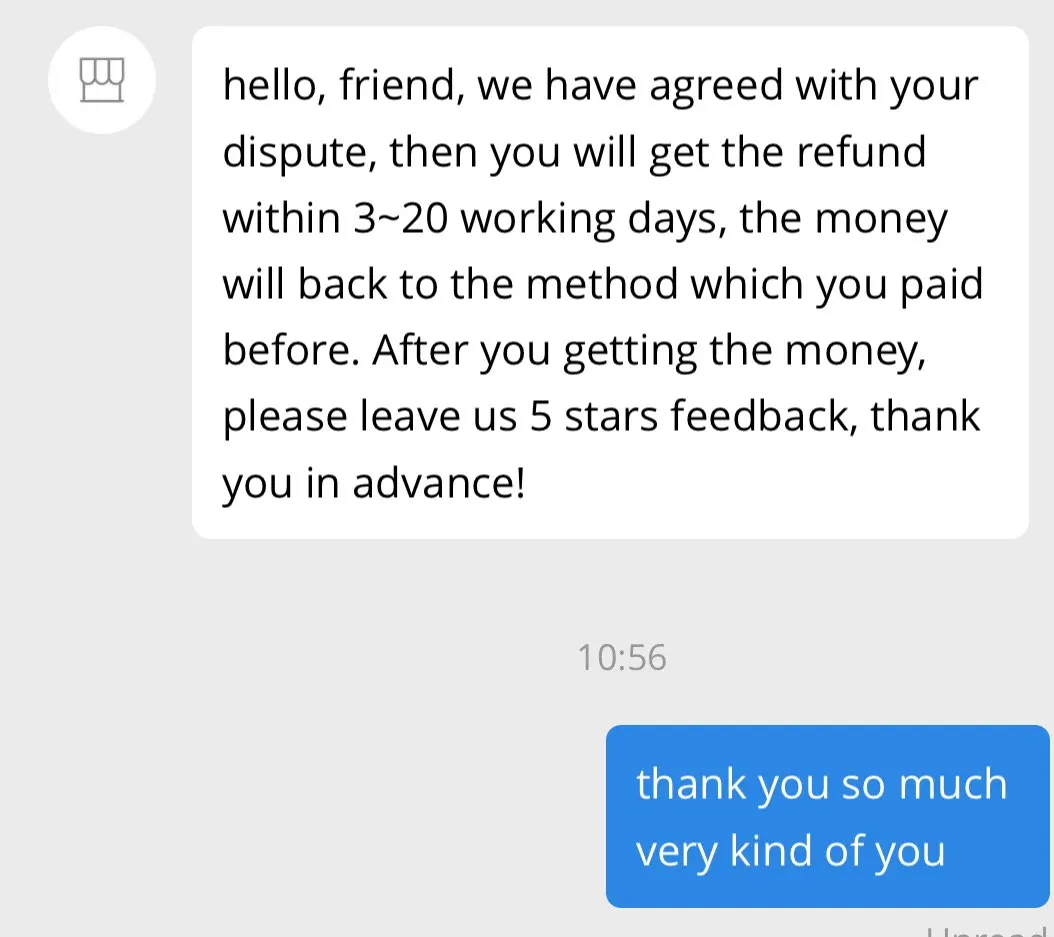Click 'very kind of you' in blue bubble
Viewport: 1054px width, 937px height.
click(x=790, y=852)
